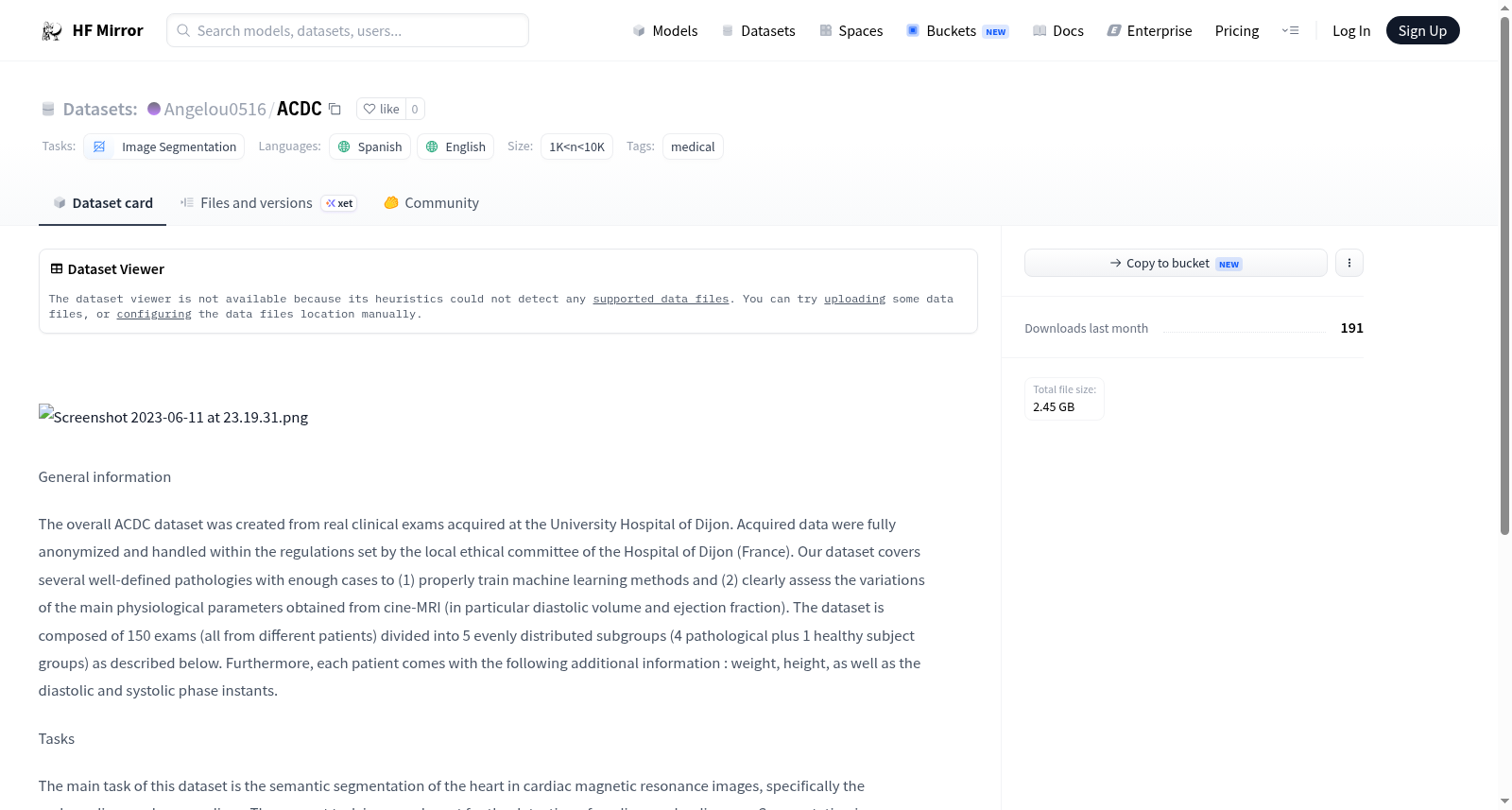
Task: Click the Models cube icon
Action: tap(639, 30)
